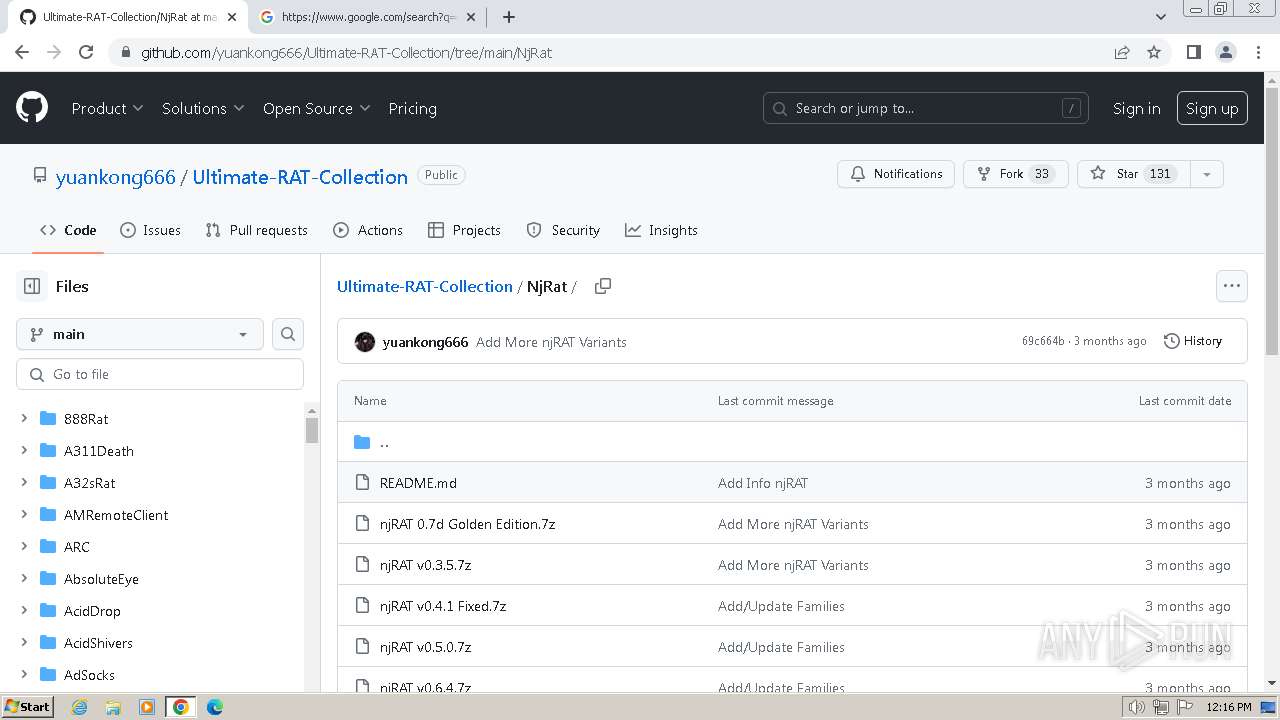The width and height of the screenshot is (1280, 720).
Task: Expand the AcidShivers folder chevron
Action: point(24,643)
